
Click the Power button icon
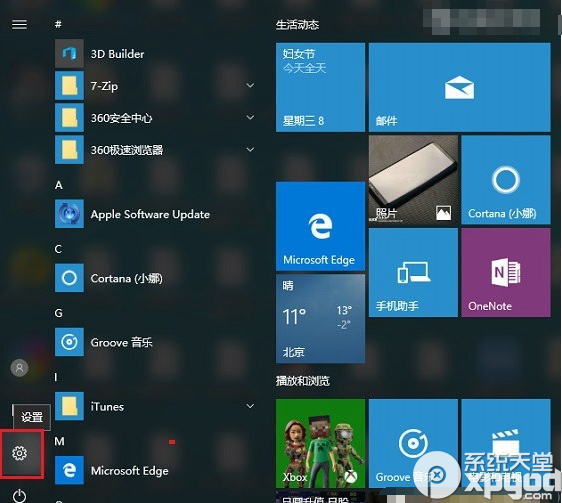tap(19, 496)
